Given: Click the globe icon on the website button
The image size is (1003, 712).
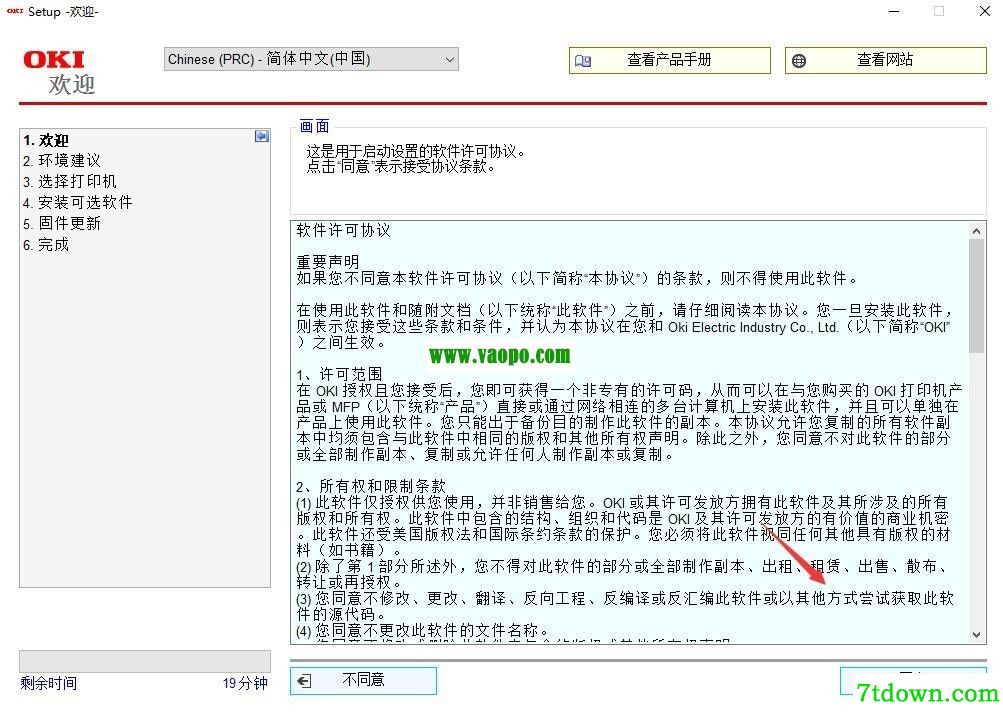Looking at the screenshot, I should pos(799,61).
